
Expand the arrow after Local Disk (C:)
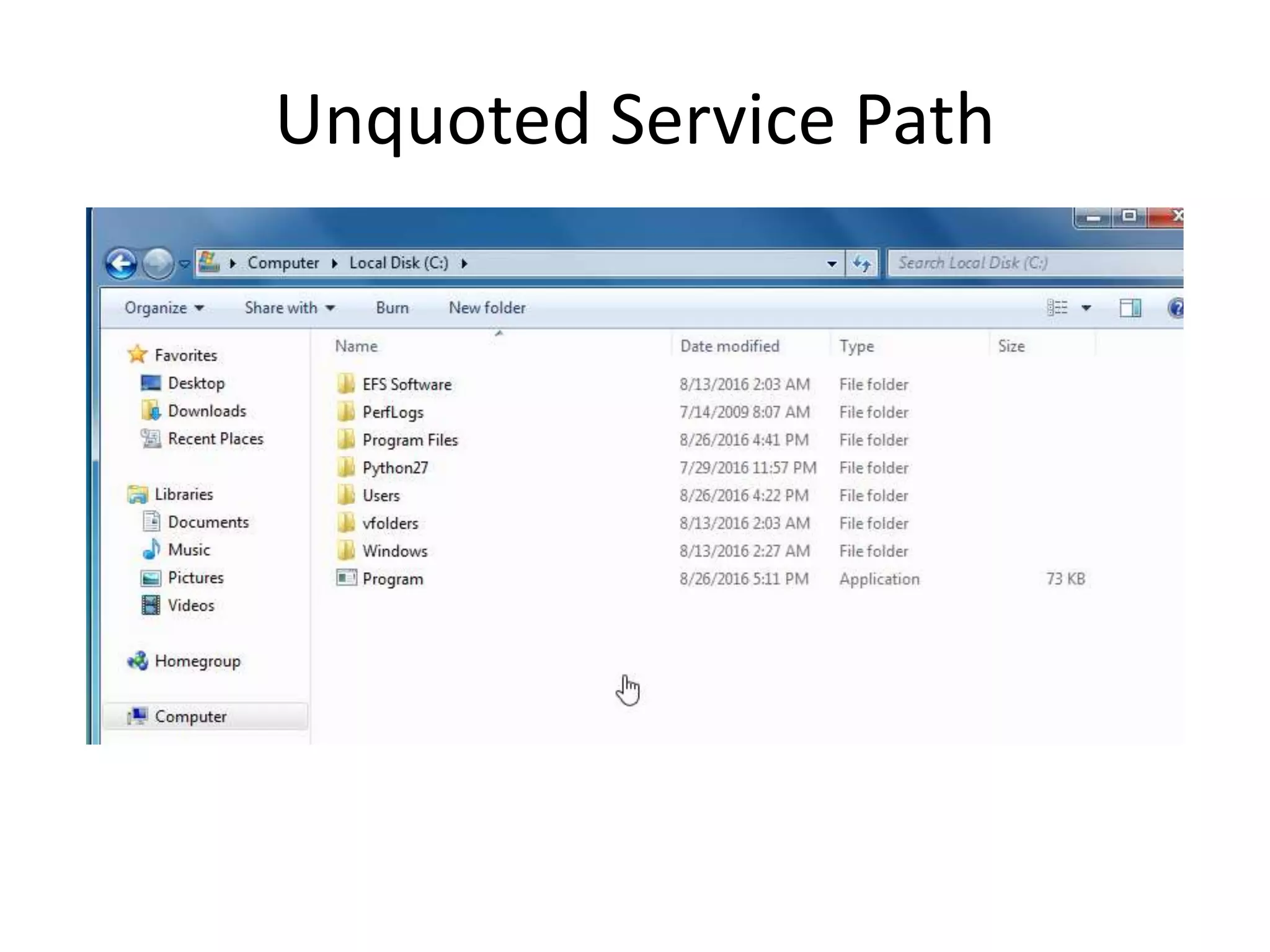pyautogui.click(x=464, y=263)
